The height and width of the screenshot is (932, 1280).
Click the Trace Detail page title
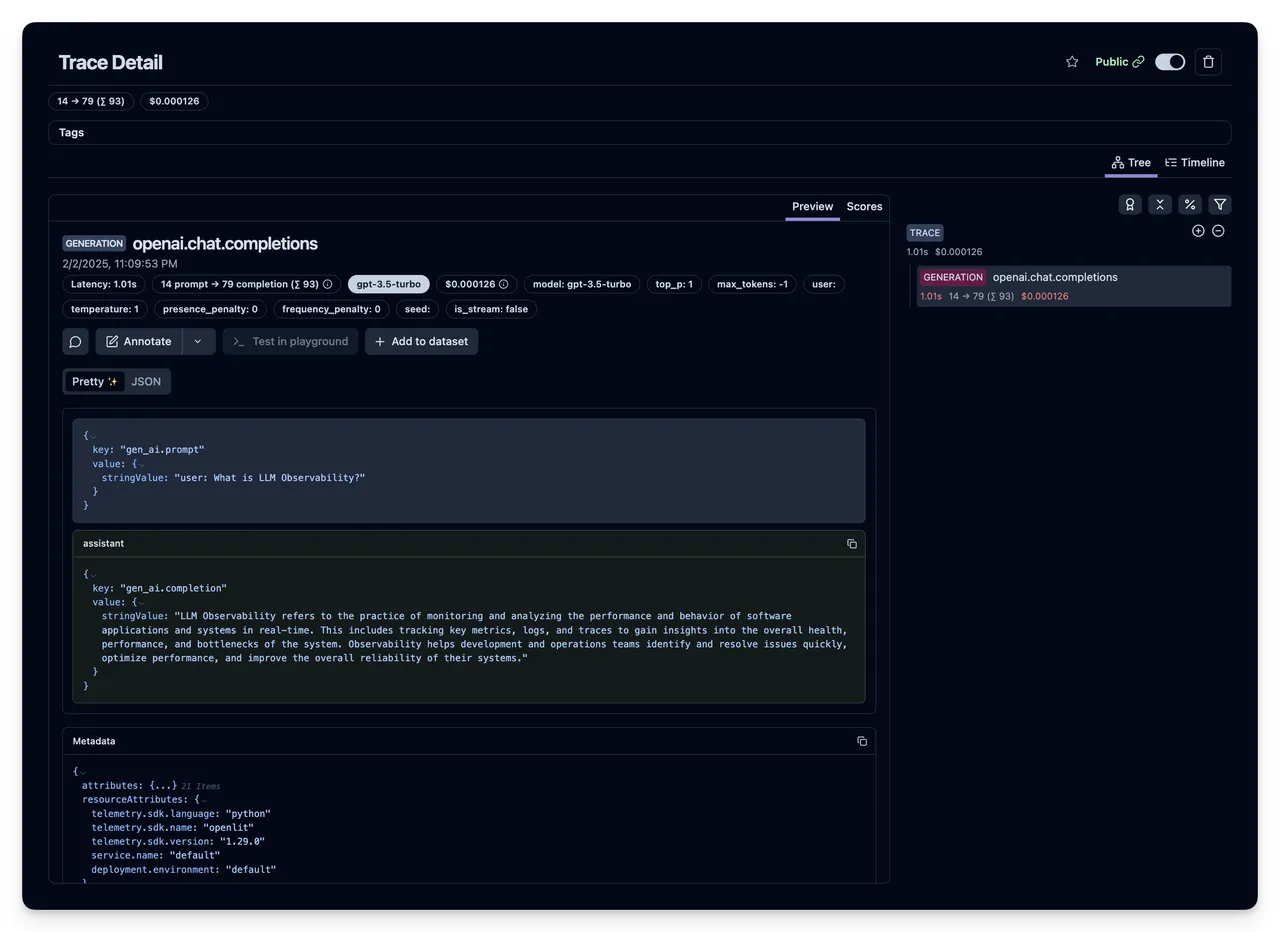110,62
